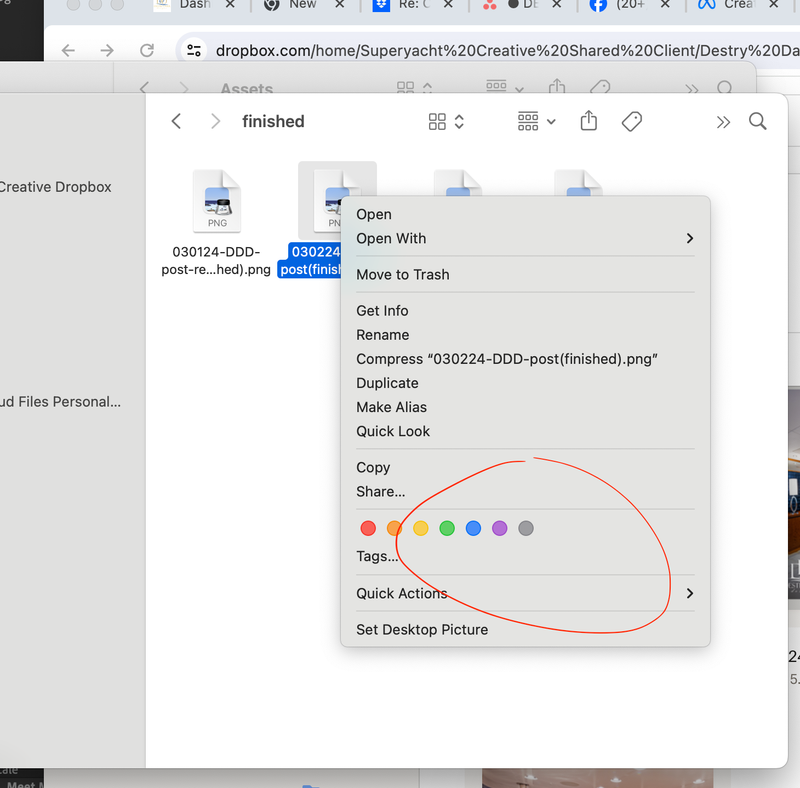The height and width of the screenshot is (788, 800).
Task: Choose Move to Trash from context menu
Action: click(402, 274)
